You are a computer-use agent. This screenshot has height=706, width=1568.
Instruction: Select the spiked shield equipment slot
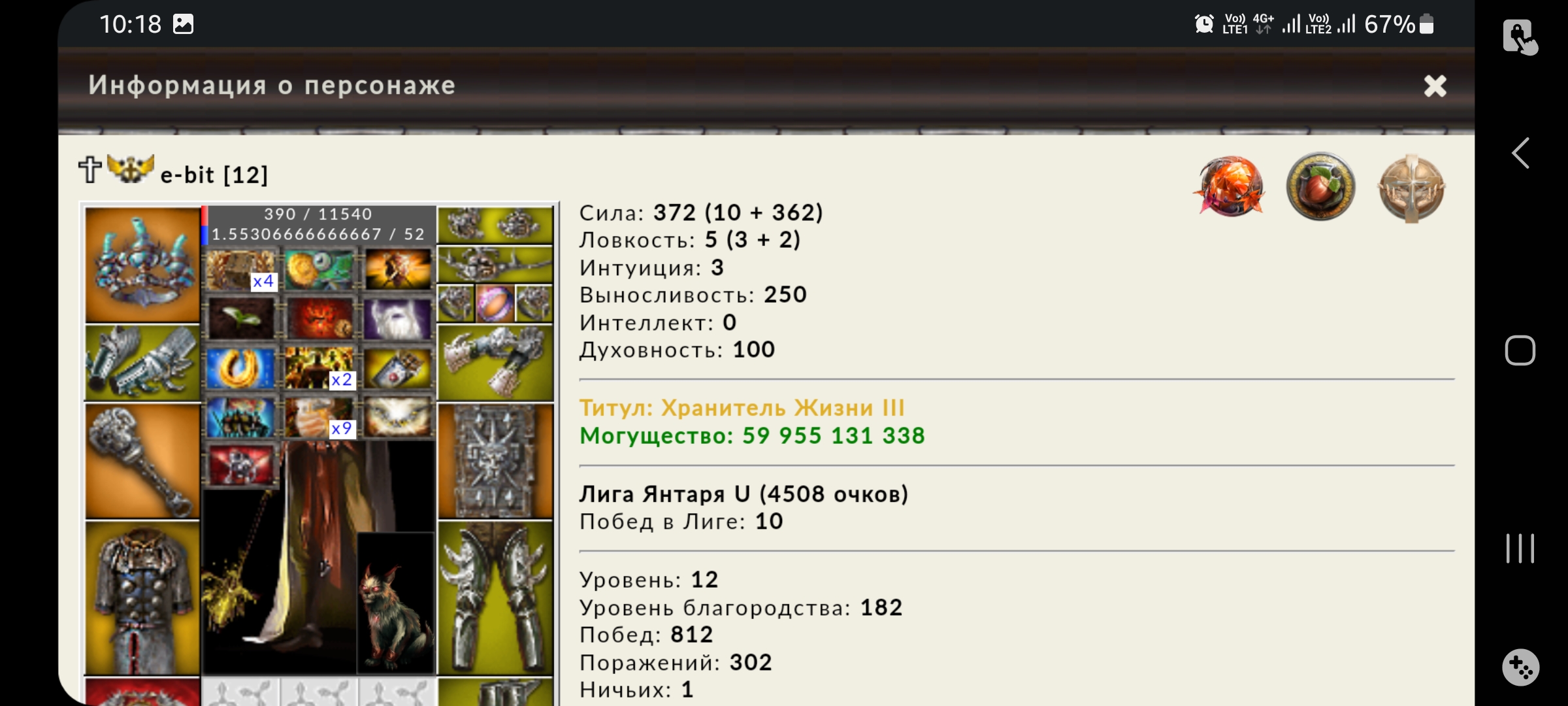[x=495, y=462]
